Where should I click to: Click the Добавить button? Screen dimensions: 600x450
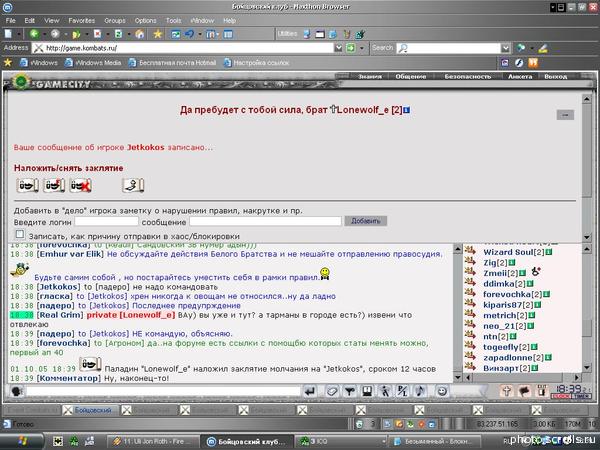(365, 221)
